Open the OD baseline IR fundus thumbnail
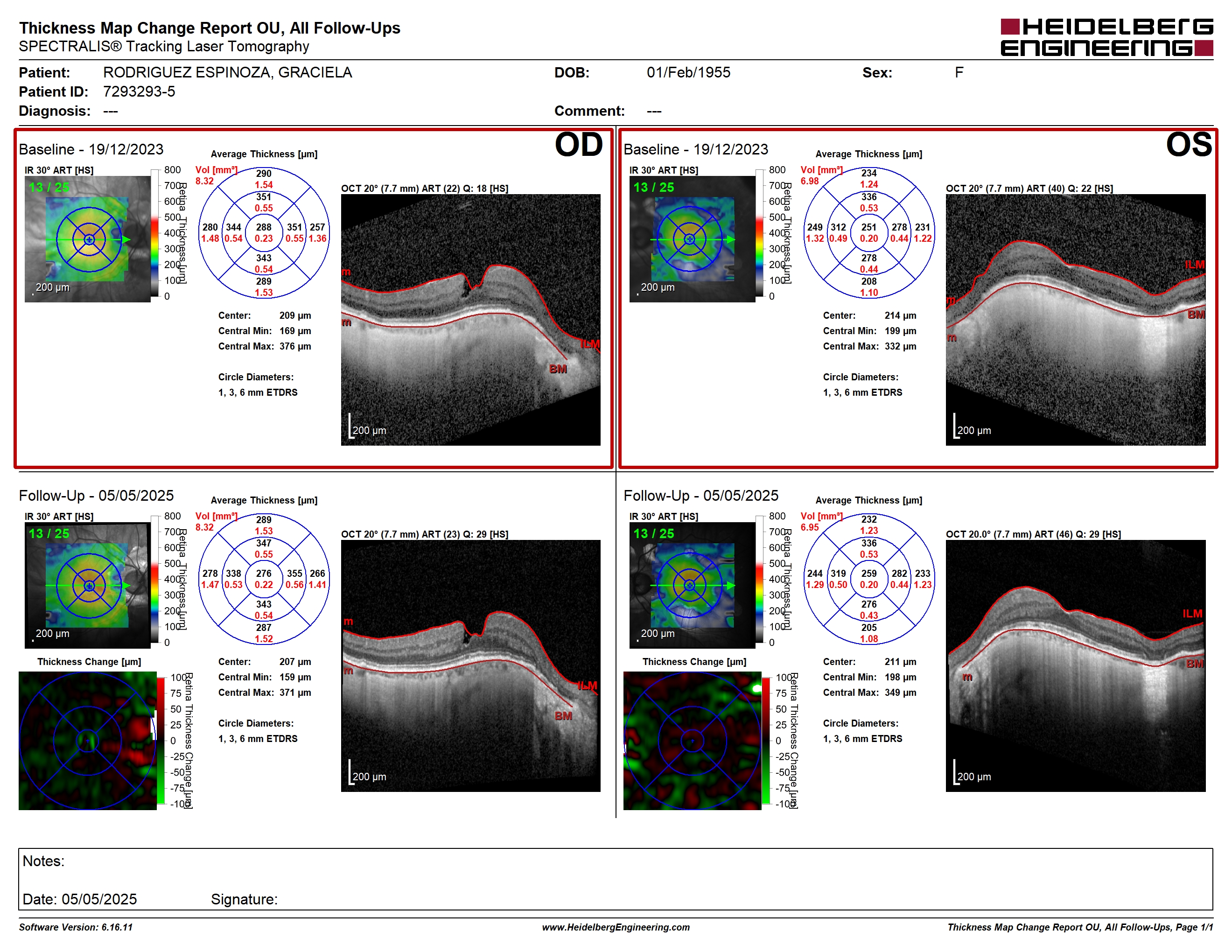This screenshot has height=952, width=1232. pyautogui.click(x=87, y=238)
